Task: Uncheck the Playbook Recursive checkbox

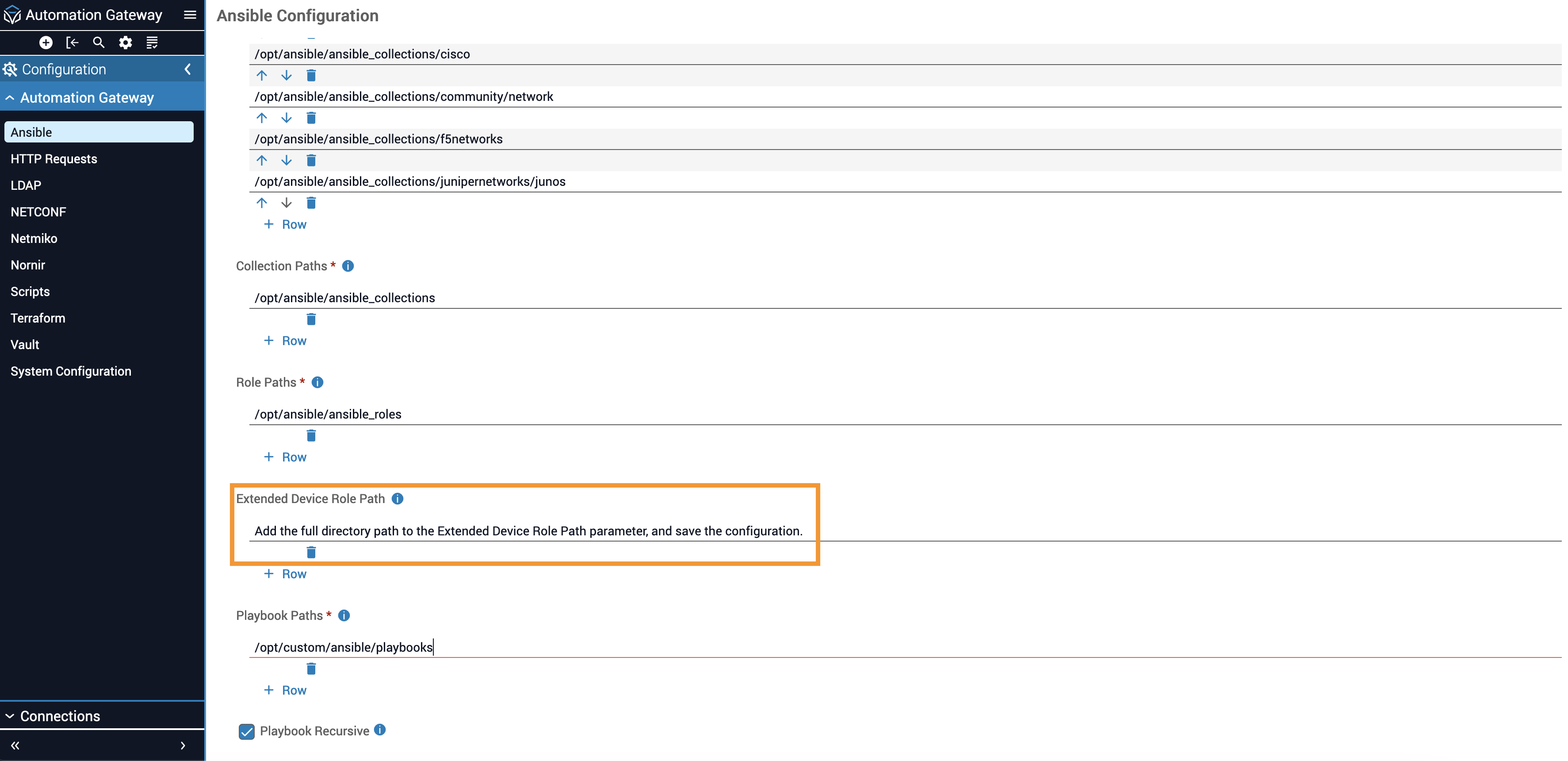Action: coord(247,731)
